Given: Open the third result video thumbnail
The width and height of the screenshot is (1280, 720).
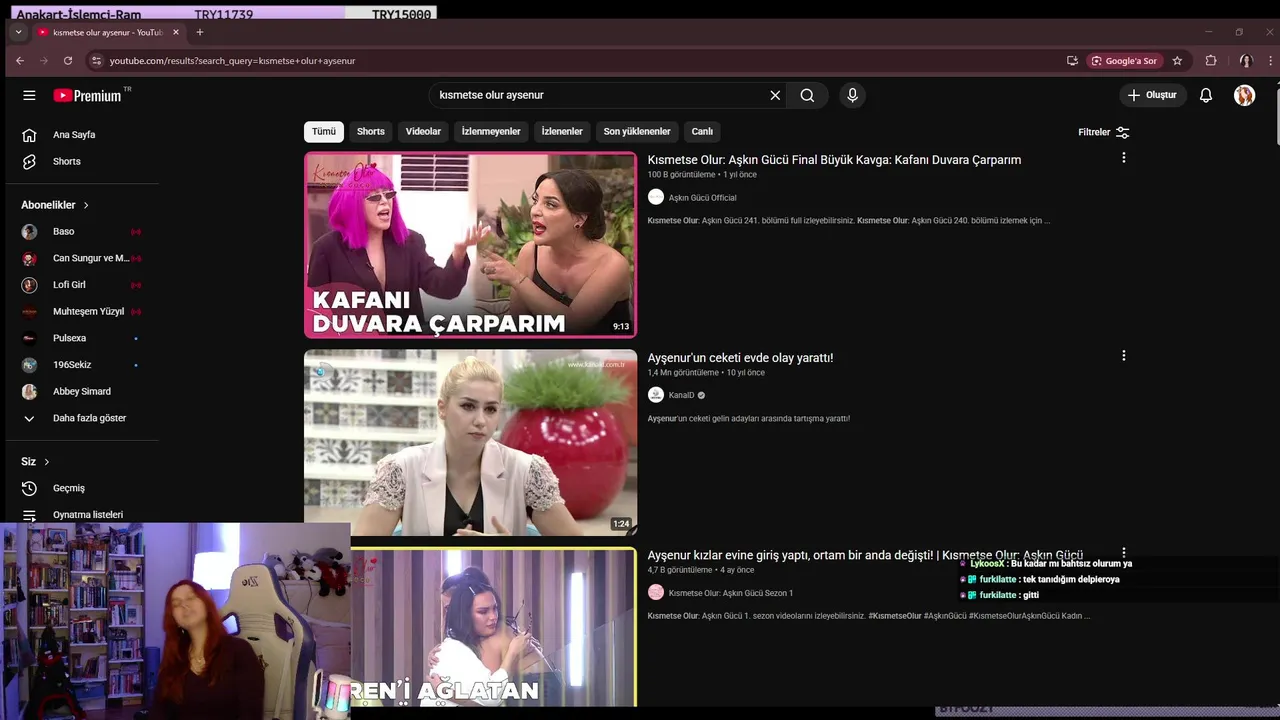Looking at the screenshot, I should coord(493,627).
